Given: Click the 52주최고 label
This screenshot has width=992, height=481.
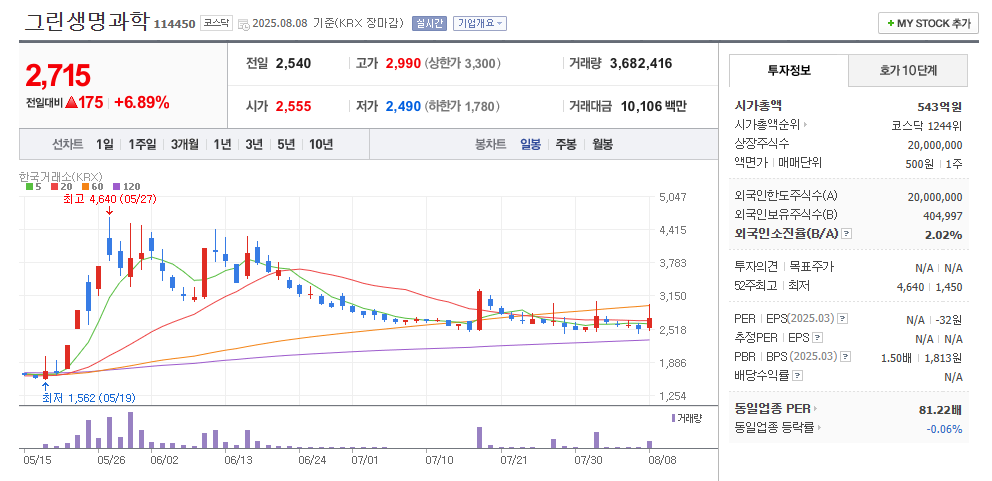Looking at the screenshot, I should click(x=755, y=285).
